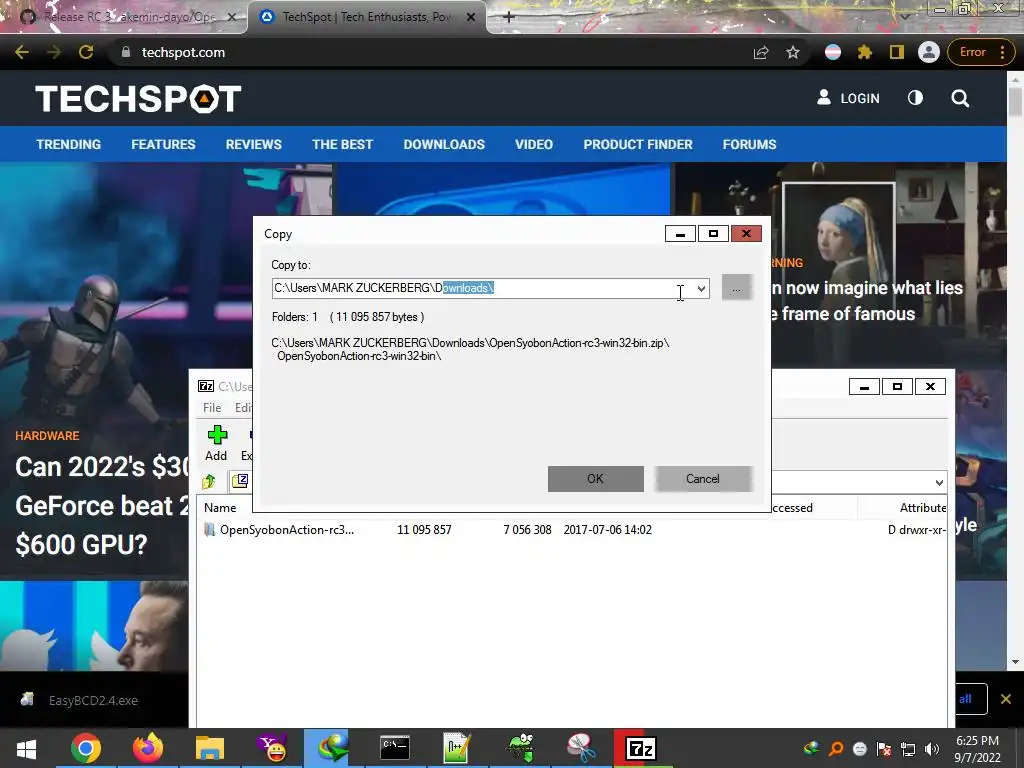1024x768 pixels.
Task: Switch to the TechSpot tab
Action: (x=368, y=17)
